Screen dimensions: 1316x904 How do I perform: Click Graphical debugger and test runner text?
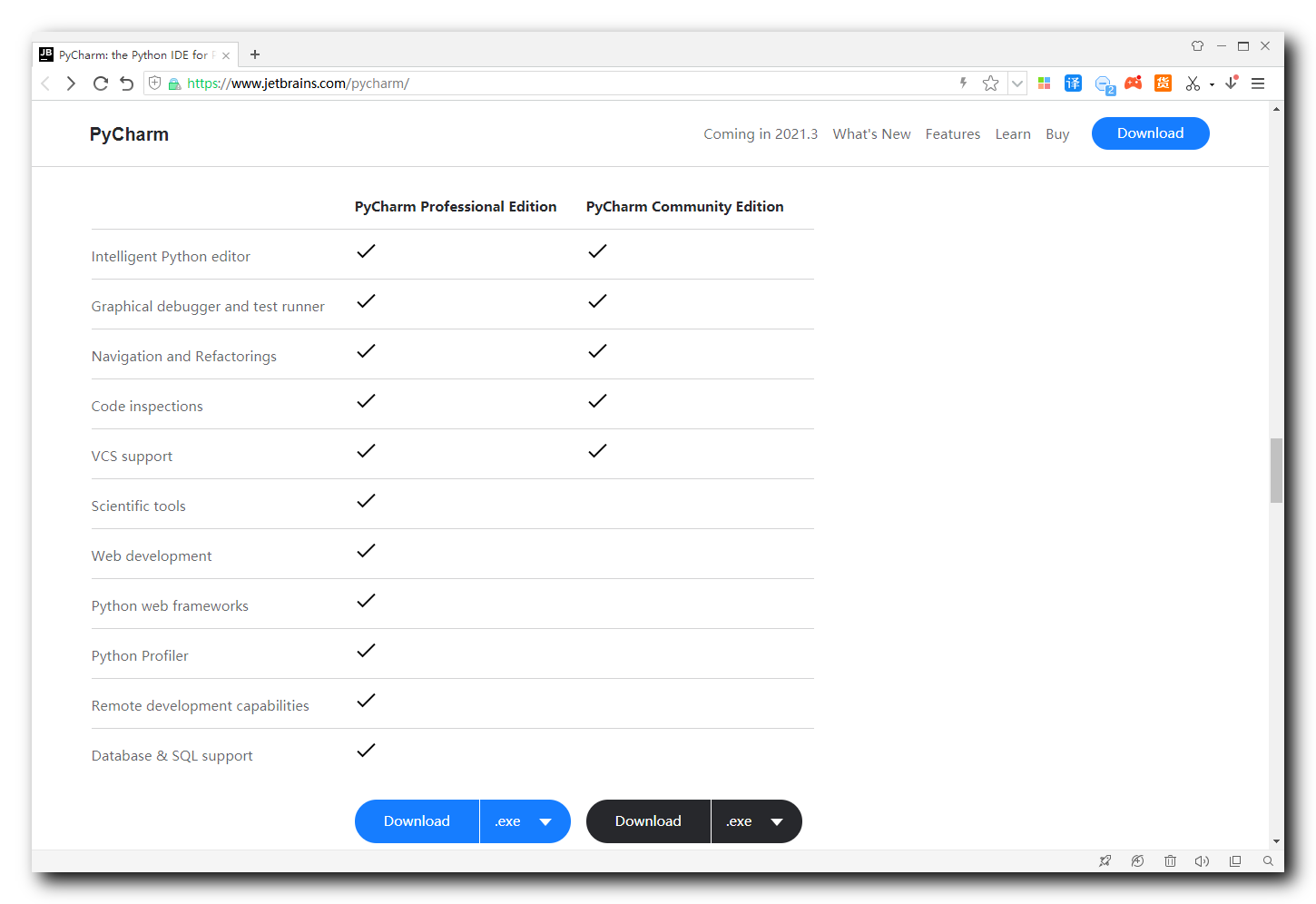[x=208, y=307]
